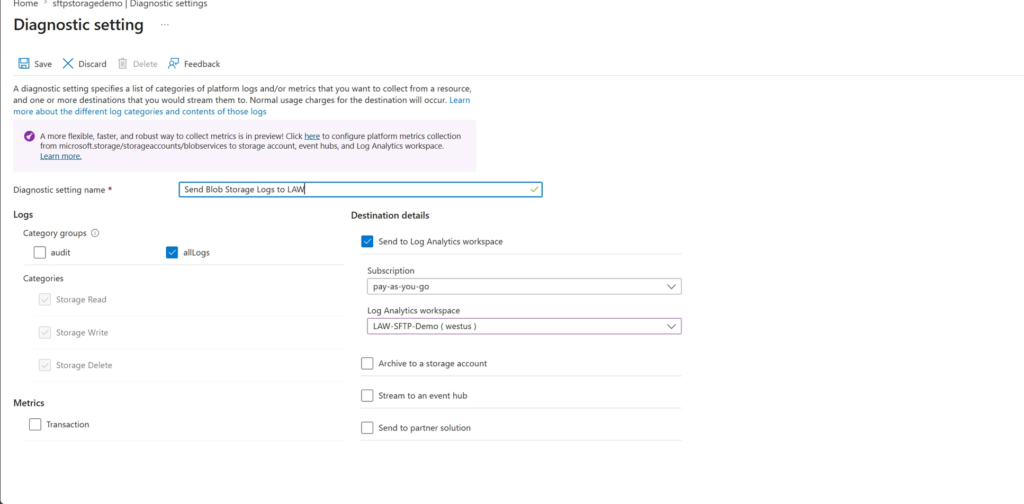Enable the Transaction metrics checkbox

tap(35, 424)
